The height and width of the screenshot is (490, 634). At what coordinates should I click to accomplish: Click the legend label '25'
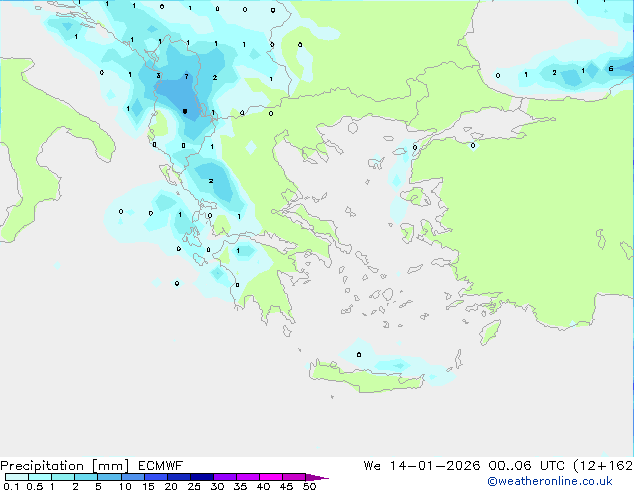tap(194, 486)
